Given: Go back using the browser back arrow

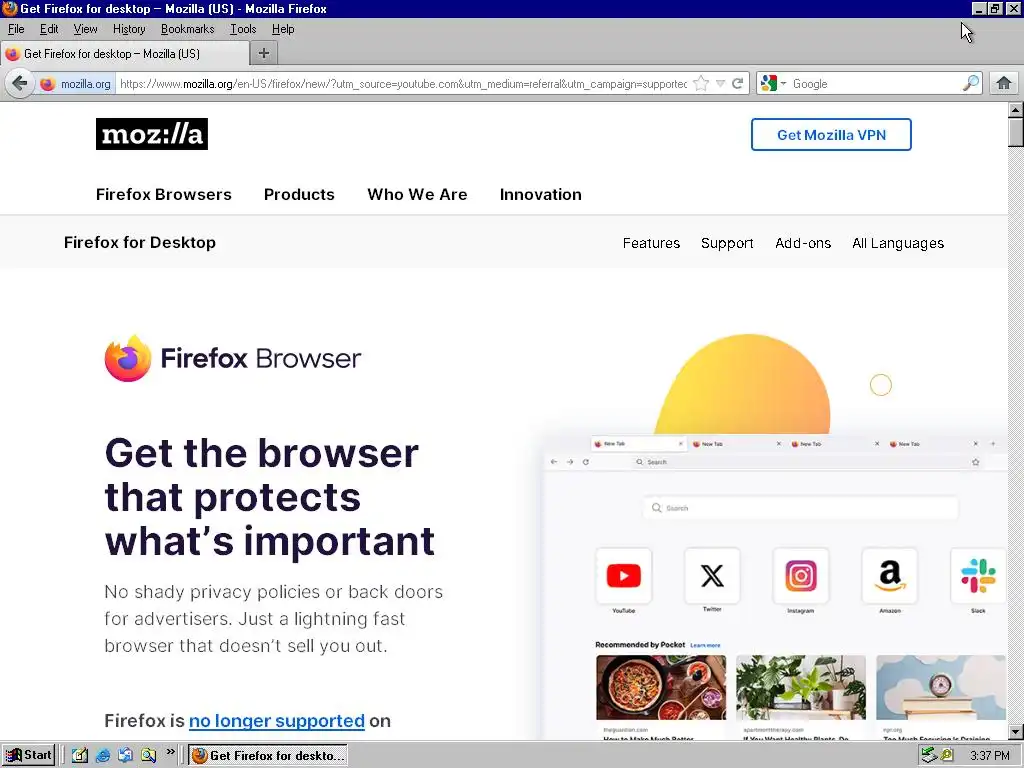Looking at the screenshot, I should [20, 84].
